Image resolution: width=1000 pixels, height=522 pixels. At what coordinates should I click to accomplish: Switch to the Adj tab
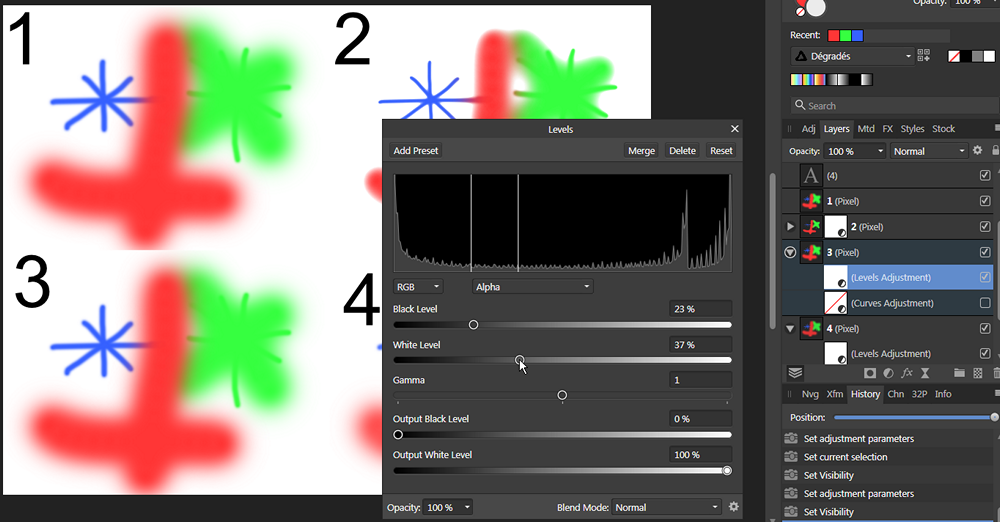[808, 129]
